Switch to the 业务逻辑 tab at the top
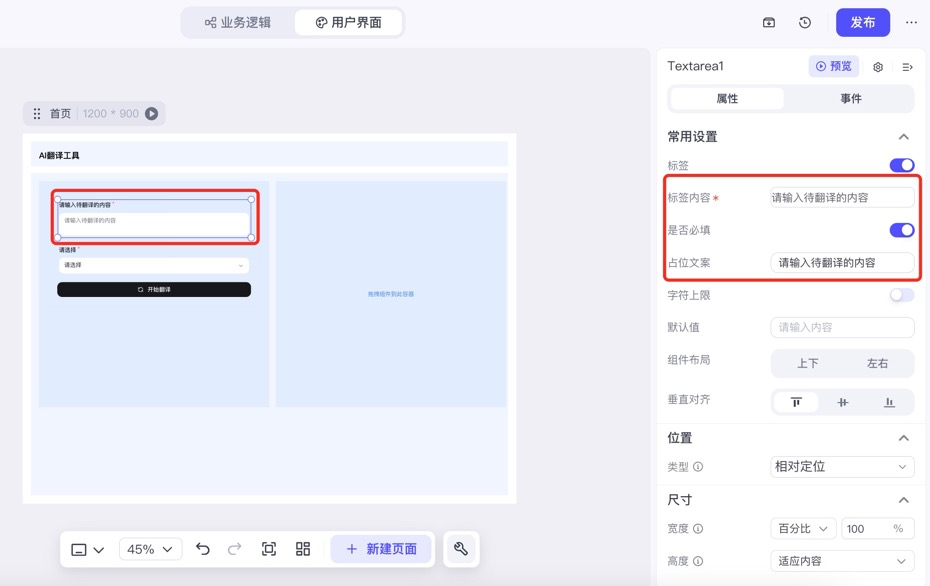930x586 pixels. [x=237, y=21]
